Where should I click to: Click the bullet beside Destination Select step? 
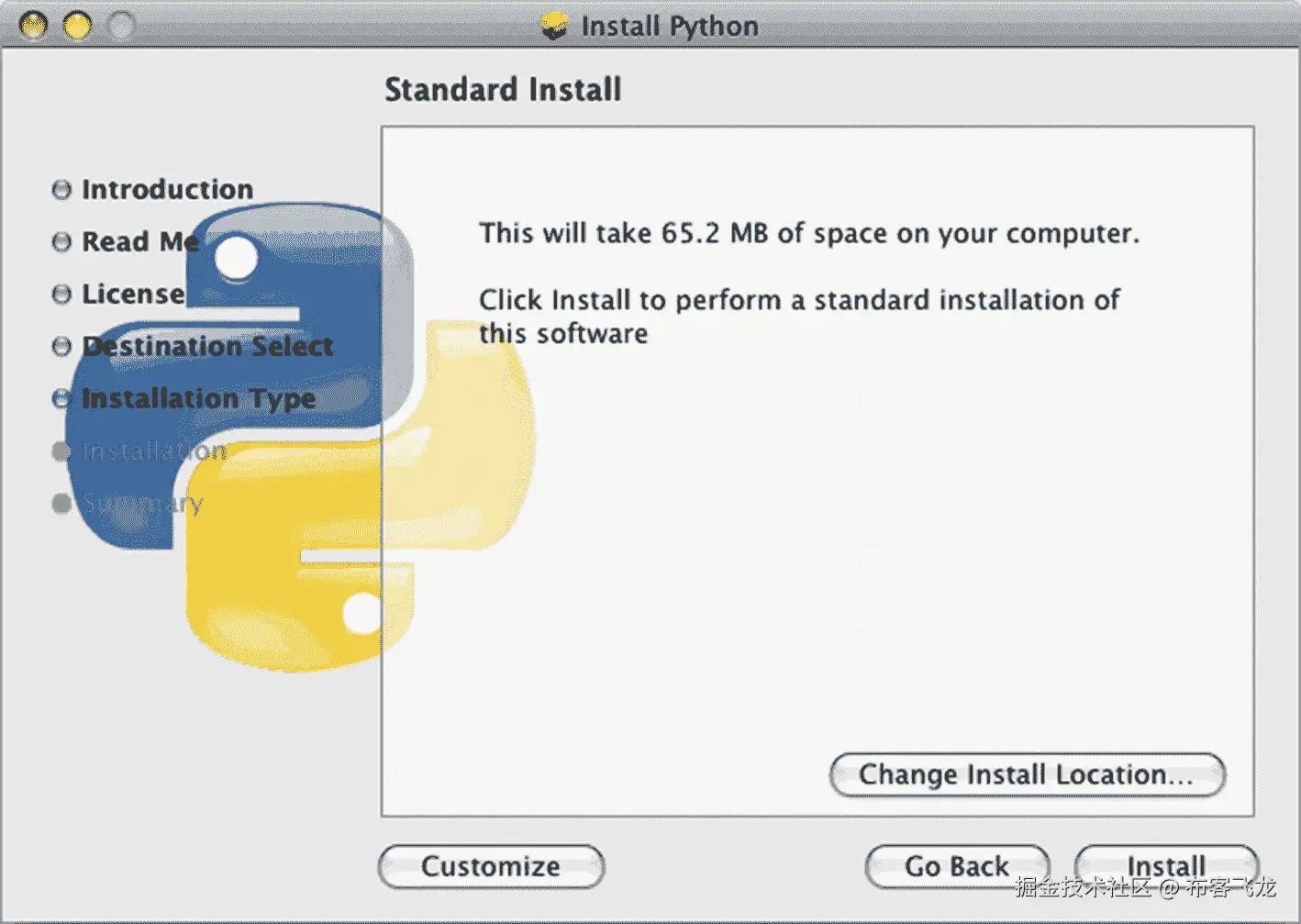(x=61, y=346)
